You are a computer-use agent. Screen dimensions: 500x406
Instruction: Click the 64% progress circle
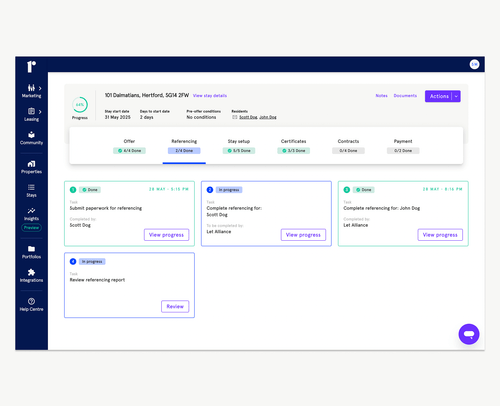point(80,105)
